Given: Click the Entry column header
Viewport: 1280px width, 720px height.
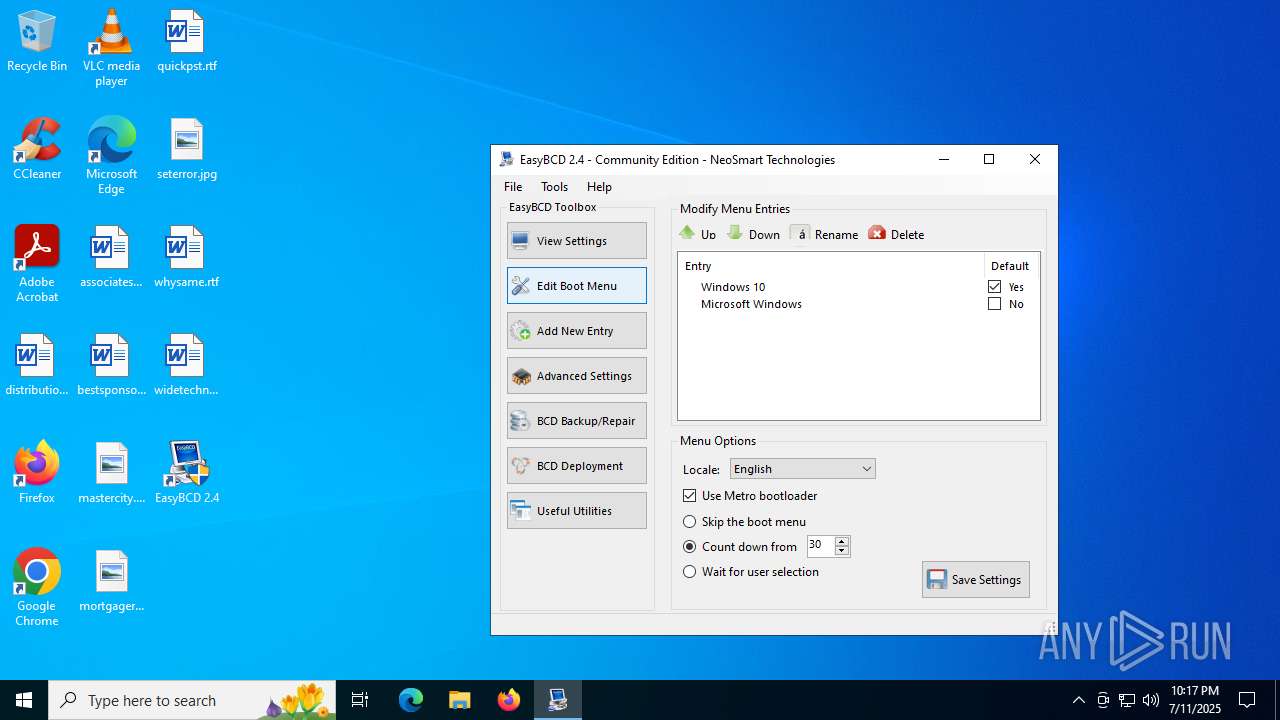Looking at the screenshot, I should (831, 266).
